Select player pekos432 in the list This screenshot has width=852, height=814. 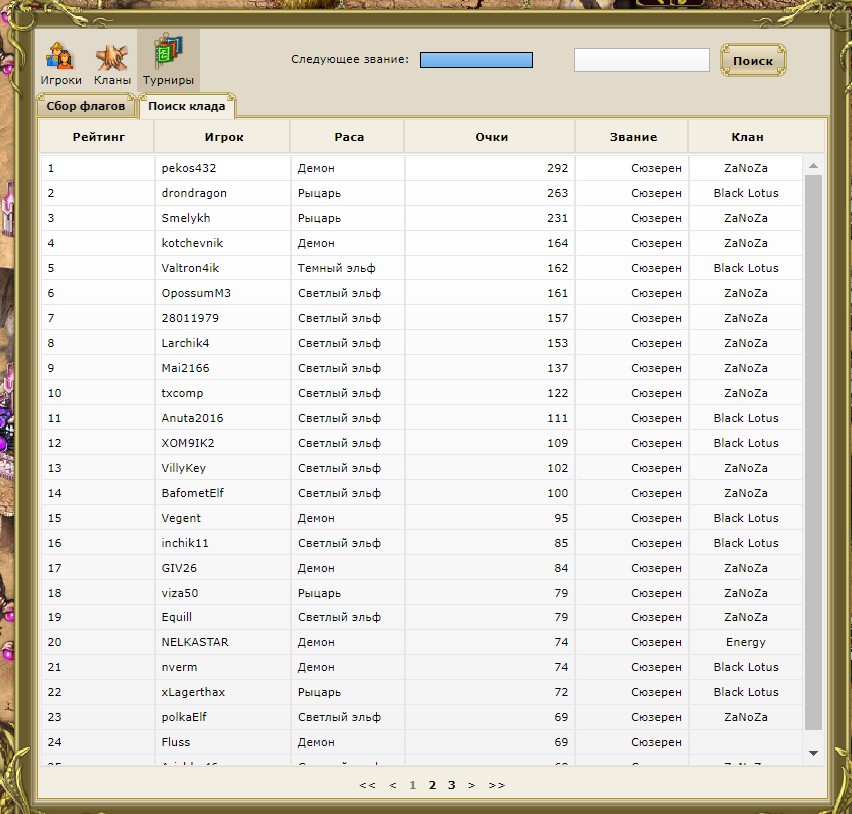tap(189, 168)
